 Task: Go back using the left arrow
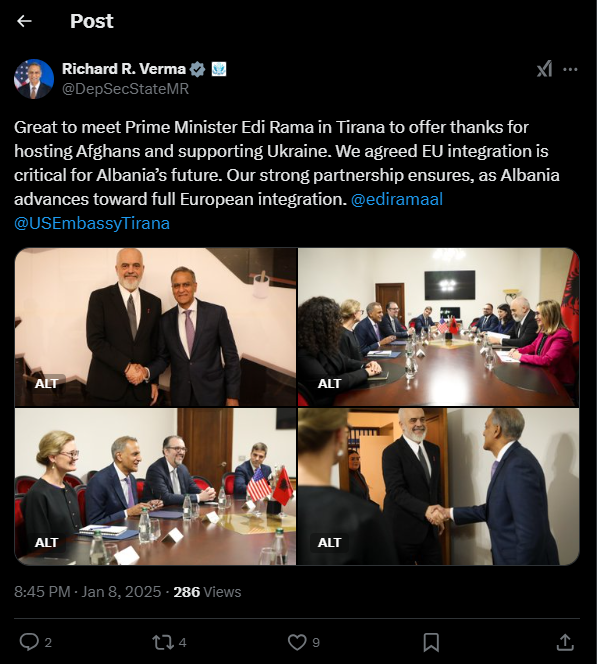[24, 21]
